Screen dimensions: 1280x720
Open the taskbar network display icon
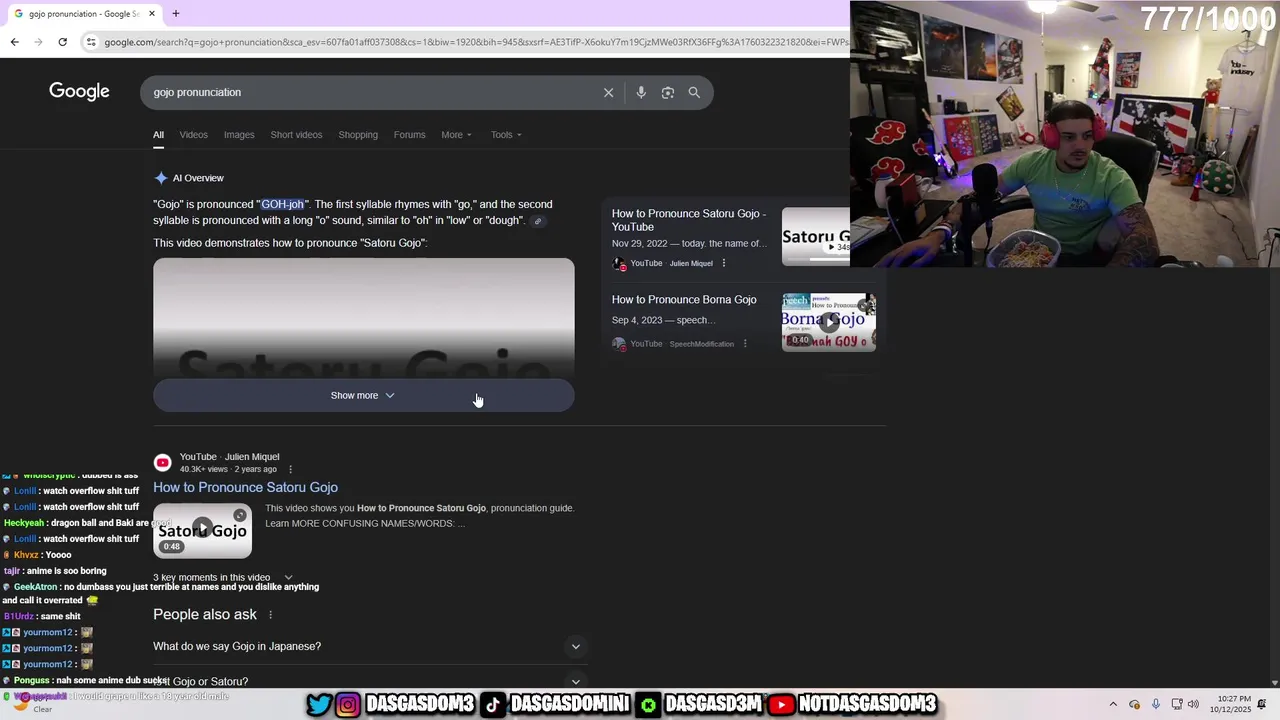[x=1177, y=704]
